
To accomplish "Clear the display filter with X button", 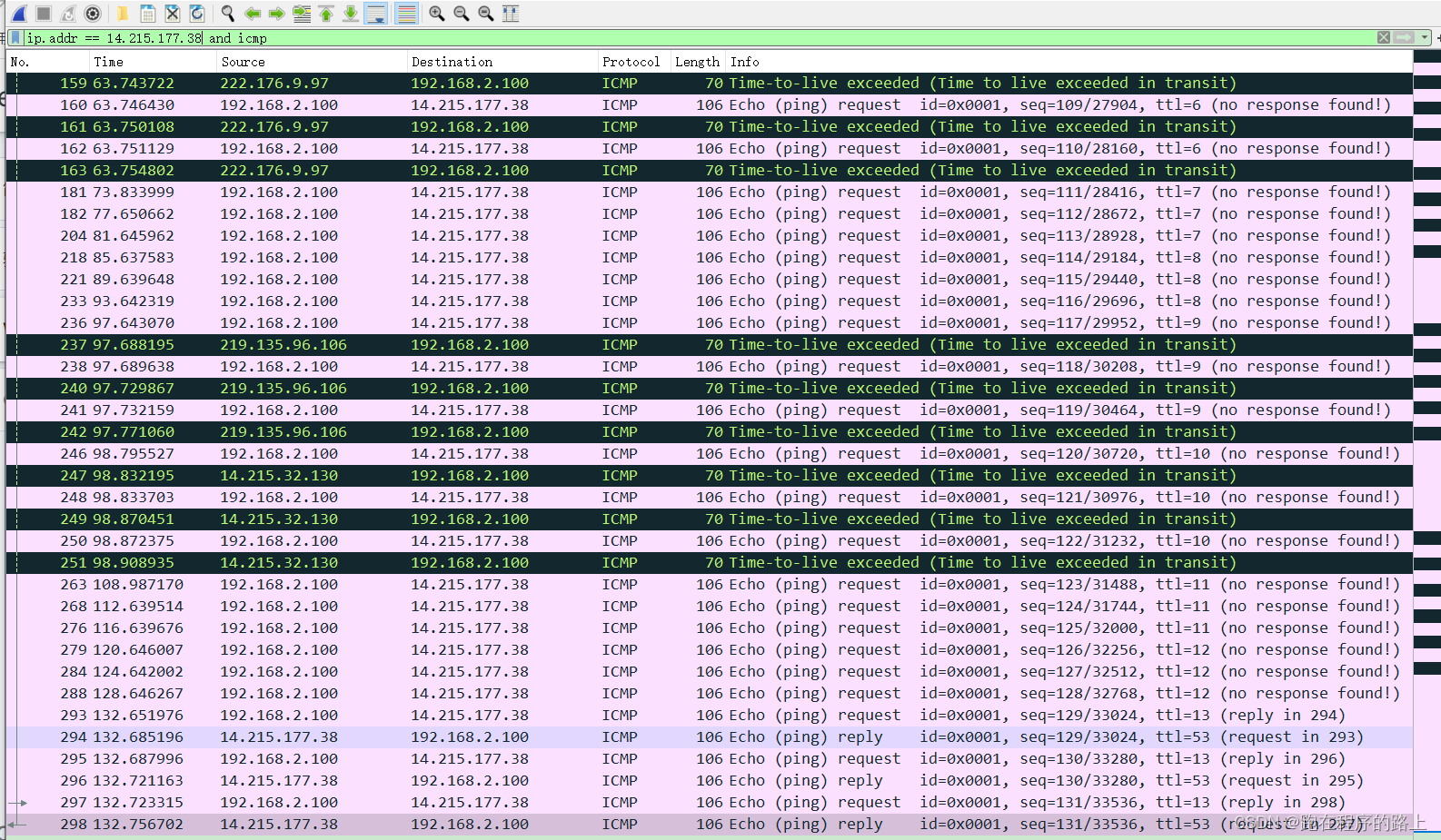I will click(x=1383, y=37).
